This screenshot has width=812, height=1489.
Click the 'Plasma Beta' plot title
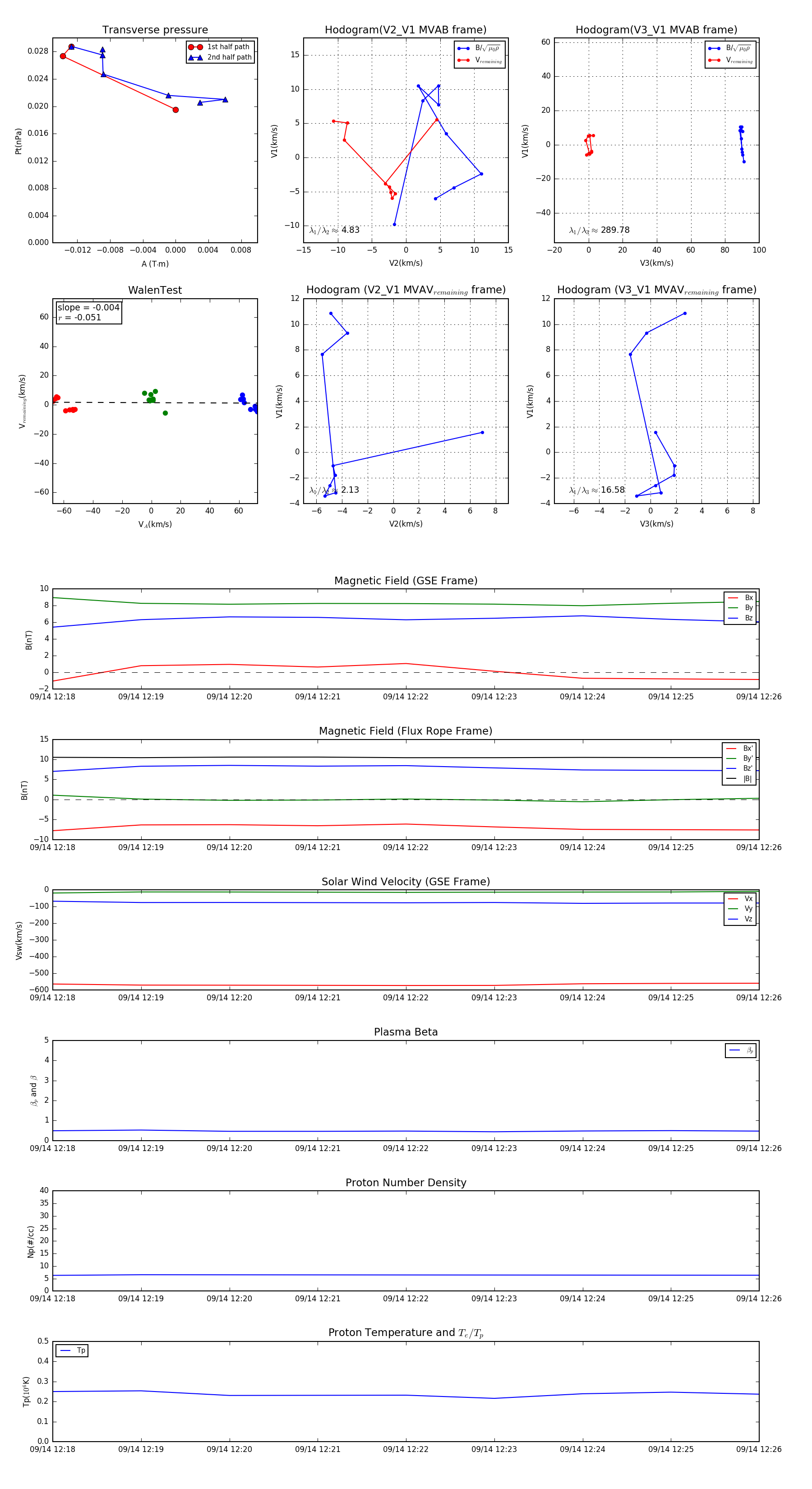tap(406, 1032)
